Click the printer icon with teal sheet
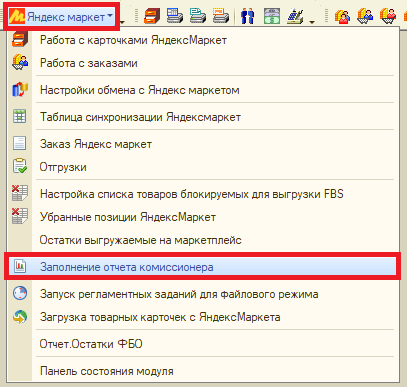407x387 pixels. tap(198, 16)
